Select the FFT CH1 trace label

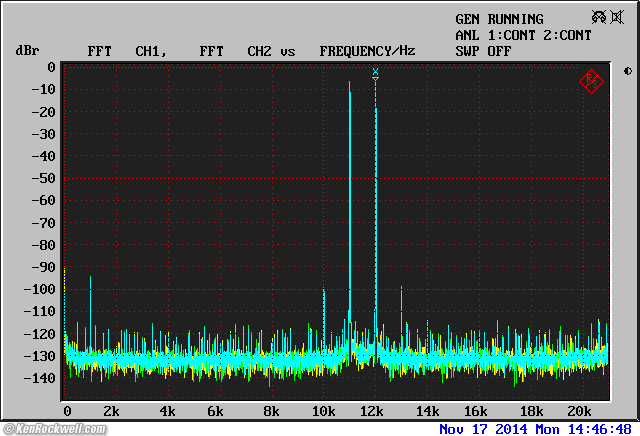pyautogui.click(x=127, y=50)
